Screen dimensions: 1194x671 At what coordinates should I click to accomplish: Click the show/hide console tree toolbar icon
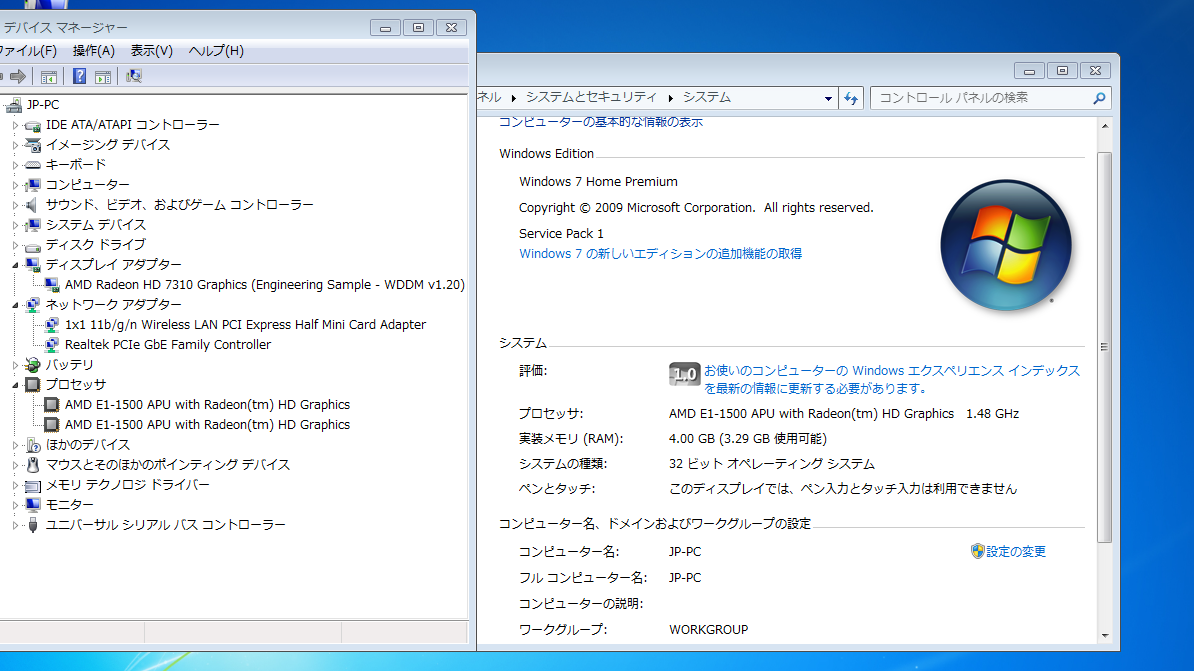pos(49,76)
